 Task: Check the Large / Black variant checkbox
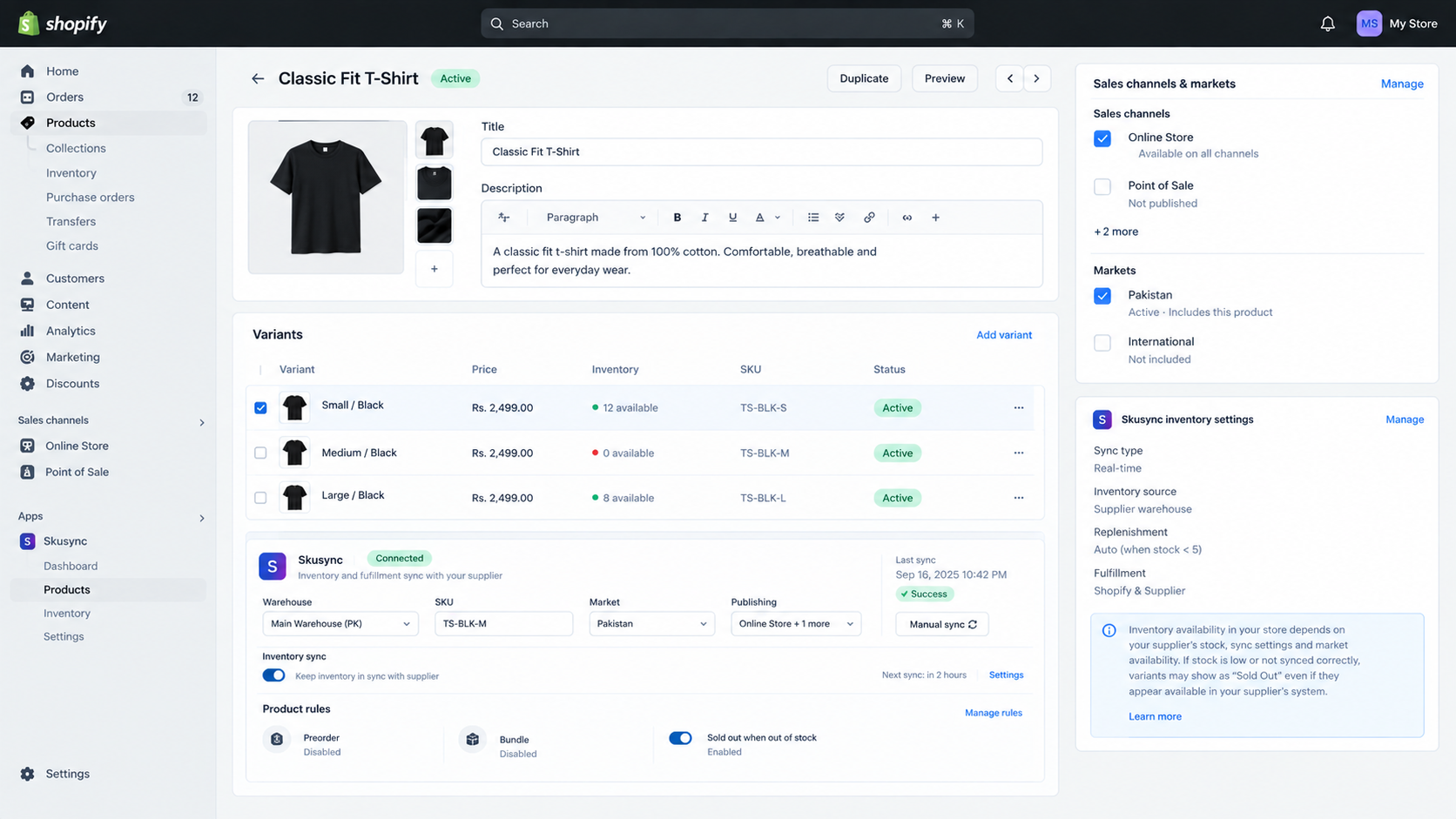[260, 498]
